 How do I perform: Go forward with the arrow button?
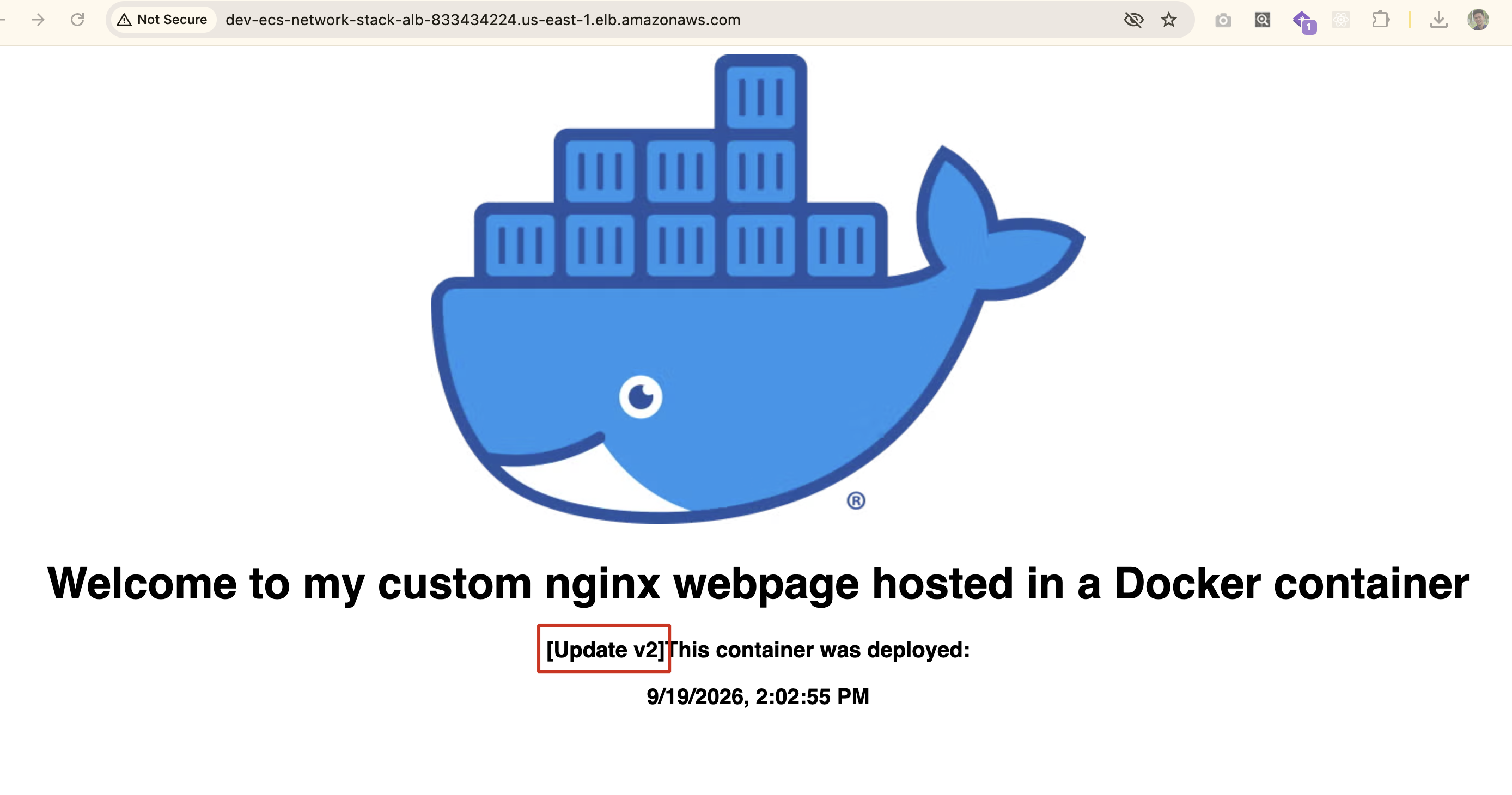(38, 20)
